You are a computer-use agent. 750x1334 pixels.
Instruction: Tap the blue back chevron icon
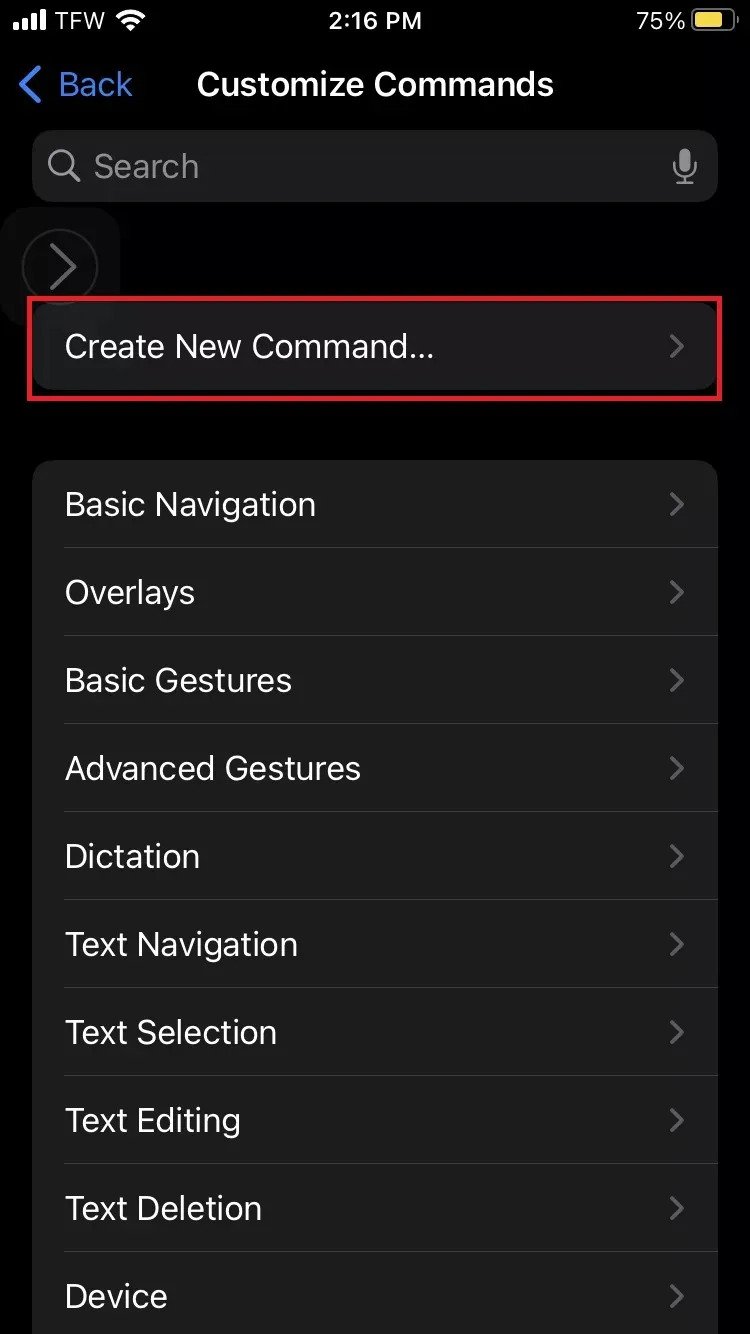(31, 85)
